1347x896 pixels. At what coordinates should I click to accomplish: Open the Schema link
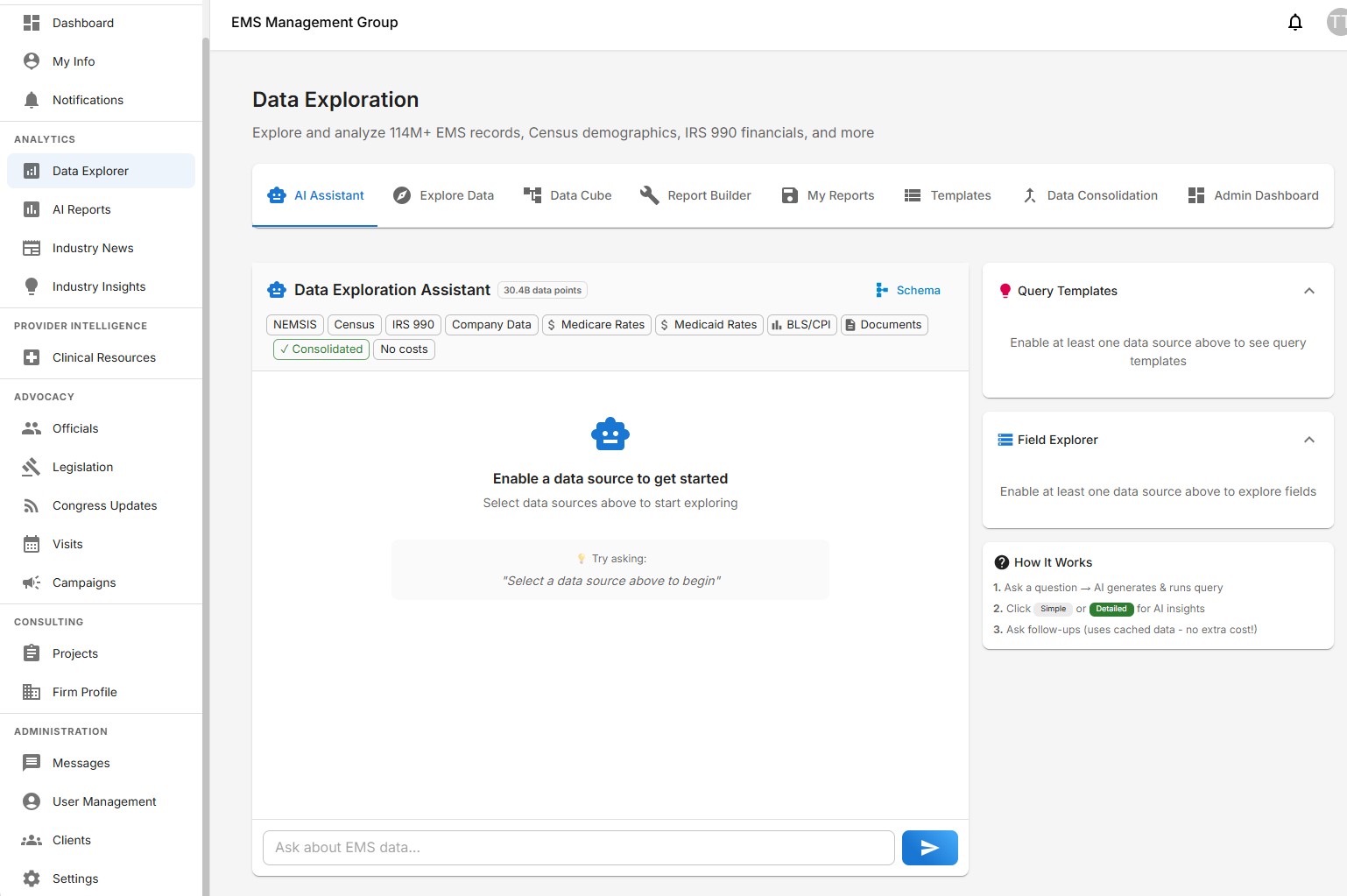tap(908, 290)
